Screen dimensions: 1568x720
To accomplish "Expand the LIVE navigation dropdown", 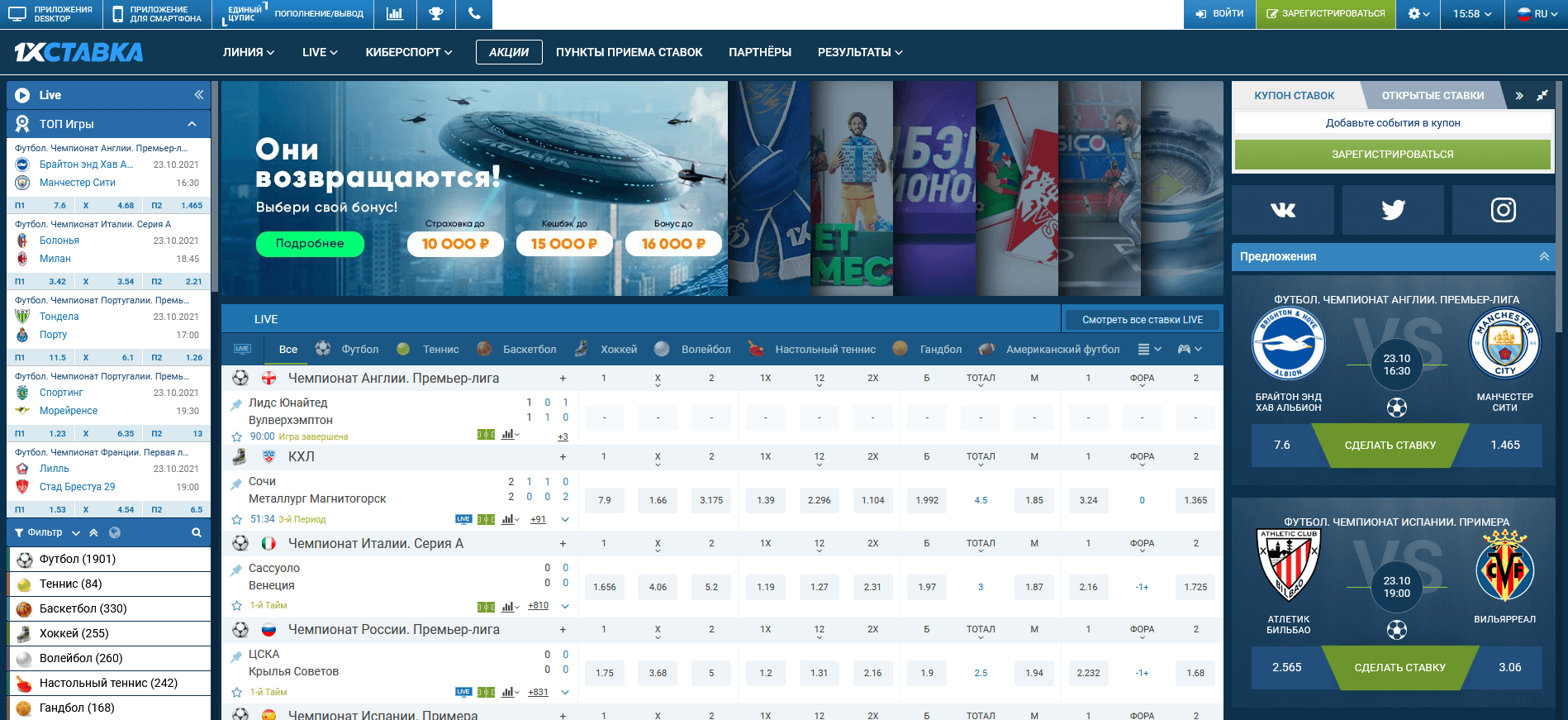I will tap(320, 52).
